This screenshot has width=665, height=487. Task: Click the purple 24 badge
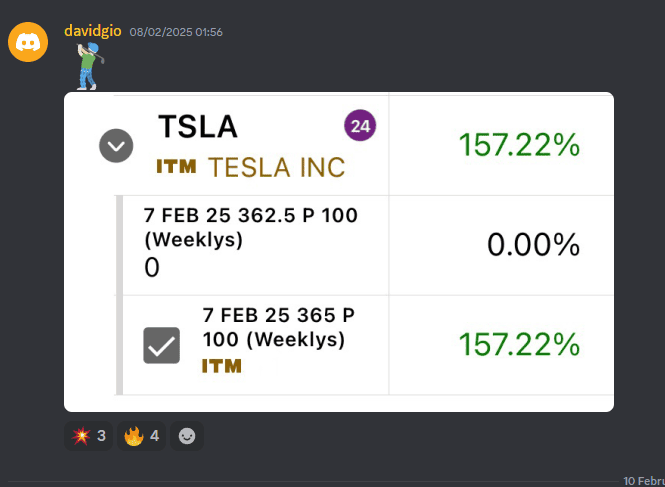pyautogui.click(x=360, y=126)
